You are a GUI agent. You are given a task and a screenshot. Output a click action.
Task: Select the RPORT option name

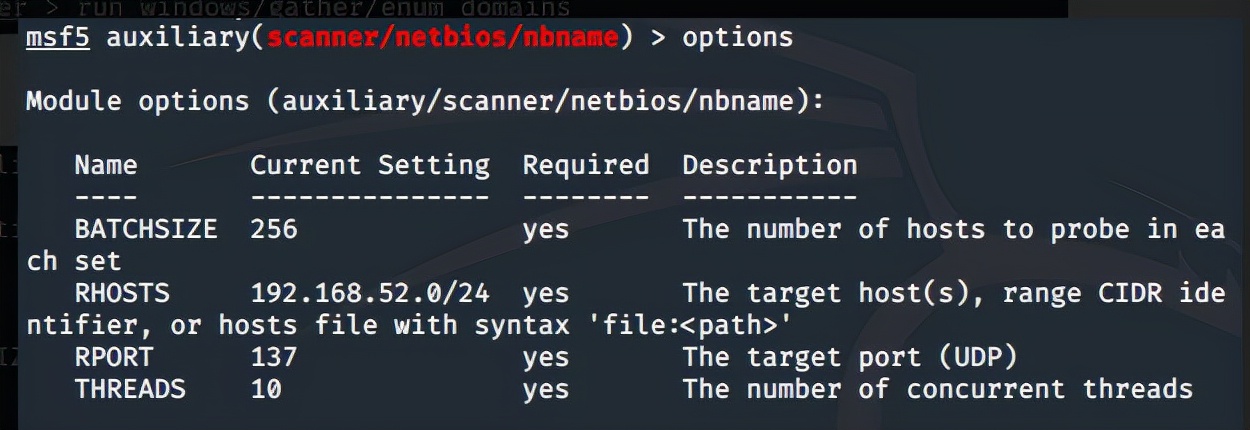113,357
